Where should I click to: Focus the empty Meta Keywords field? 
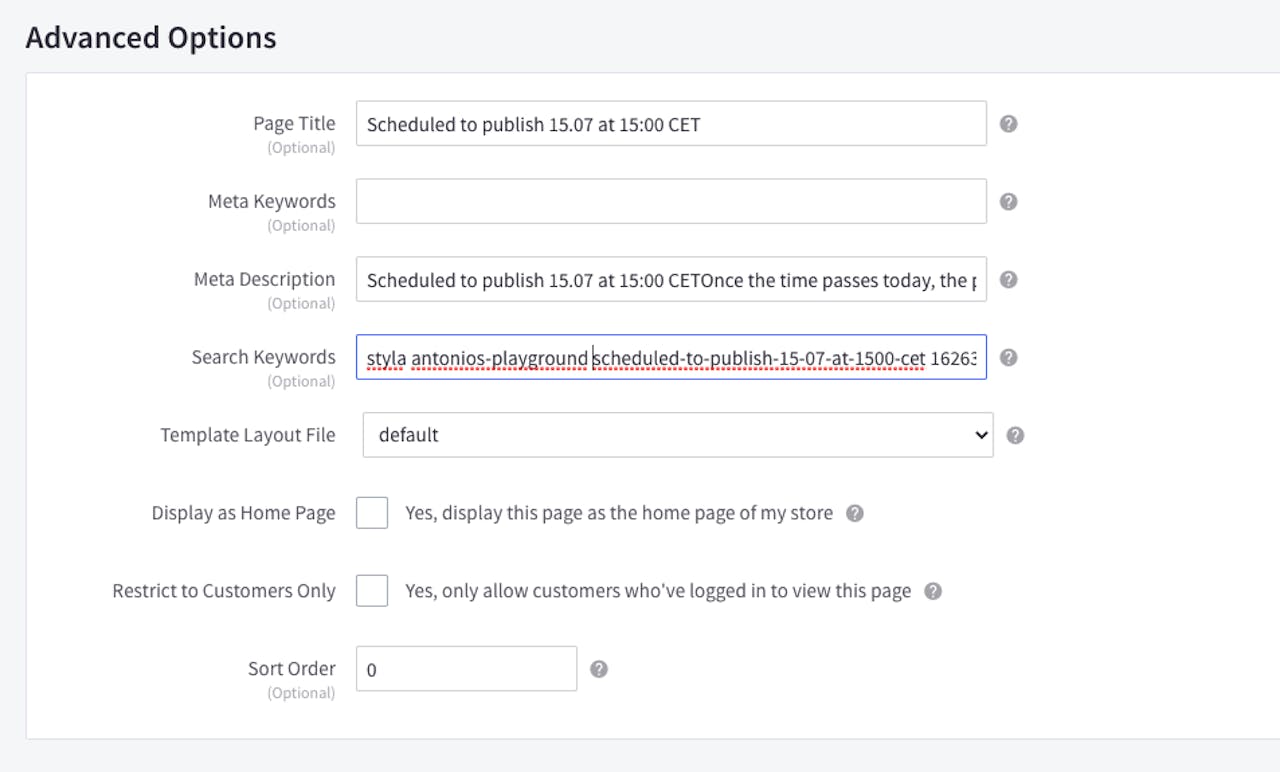pyautogui.click(x=670, y=202)
